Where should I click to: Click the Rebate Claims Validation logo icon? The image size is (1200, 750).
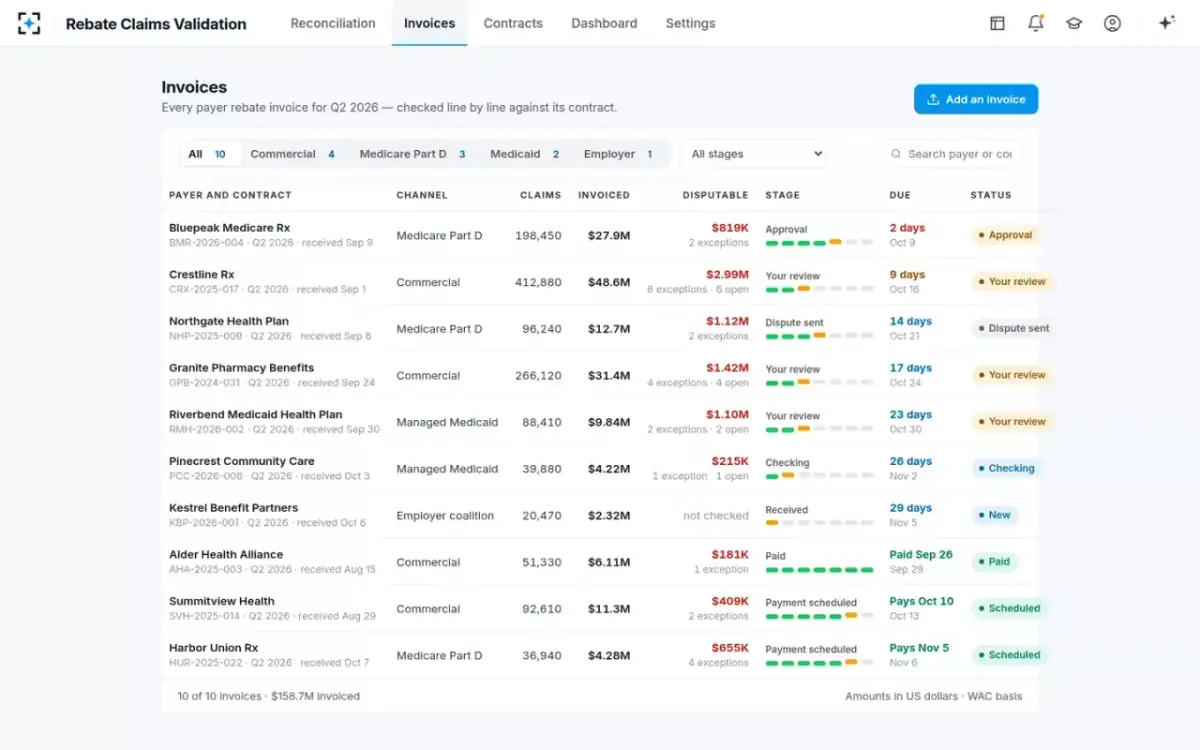(x=29, y=23)
